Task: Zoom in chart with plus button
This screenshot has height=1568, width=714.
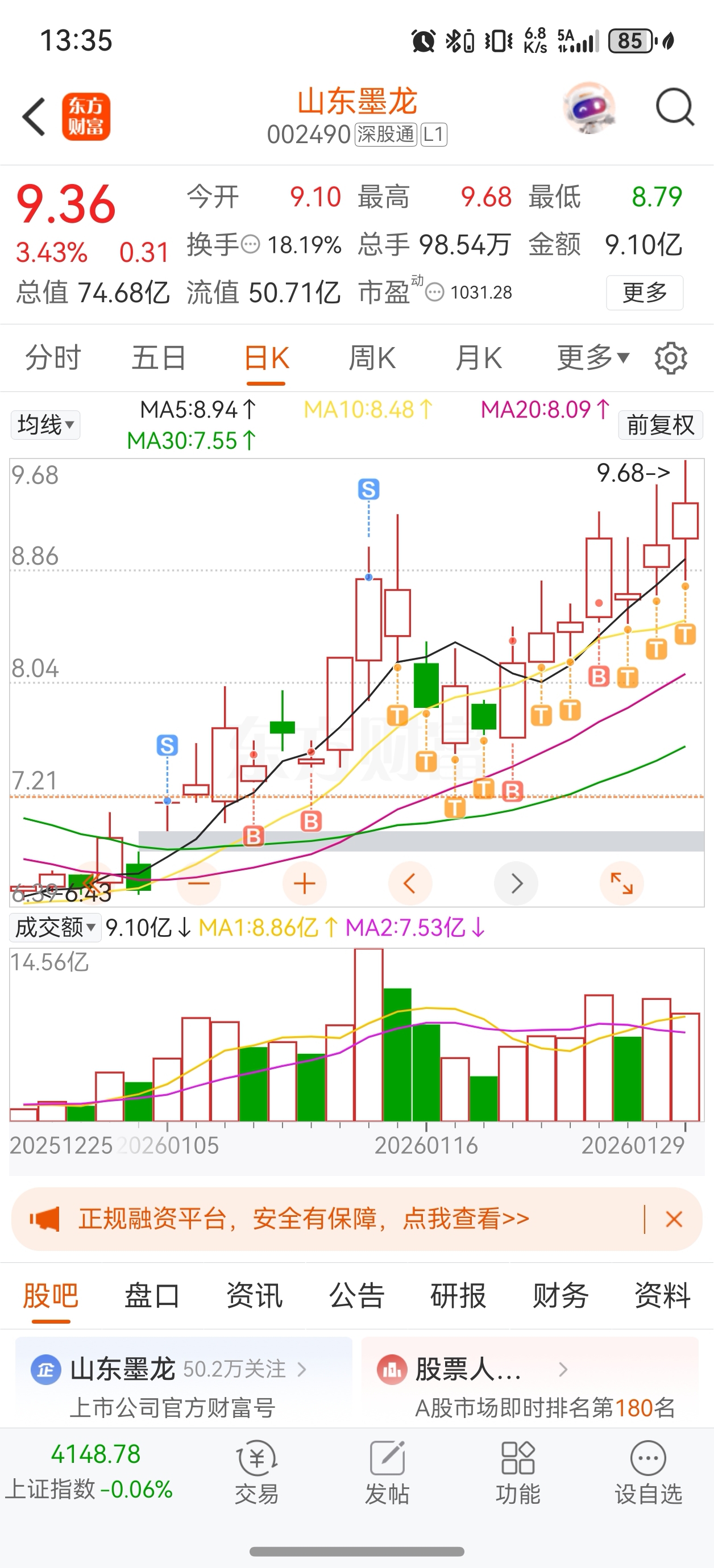Action: tap(305, 883)
